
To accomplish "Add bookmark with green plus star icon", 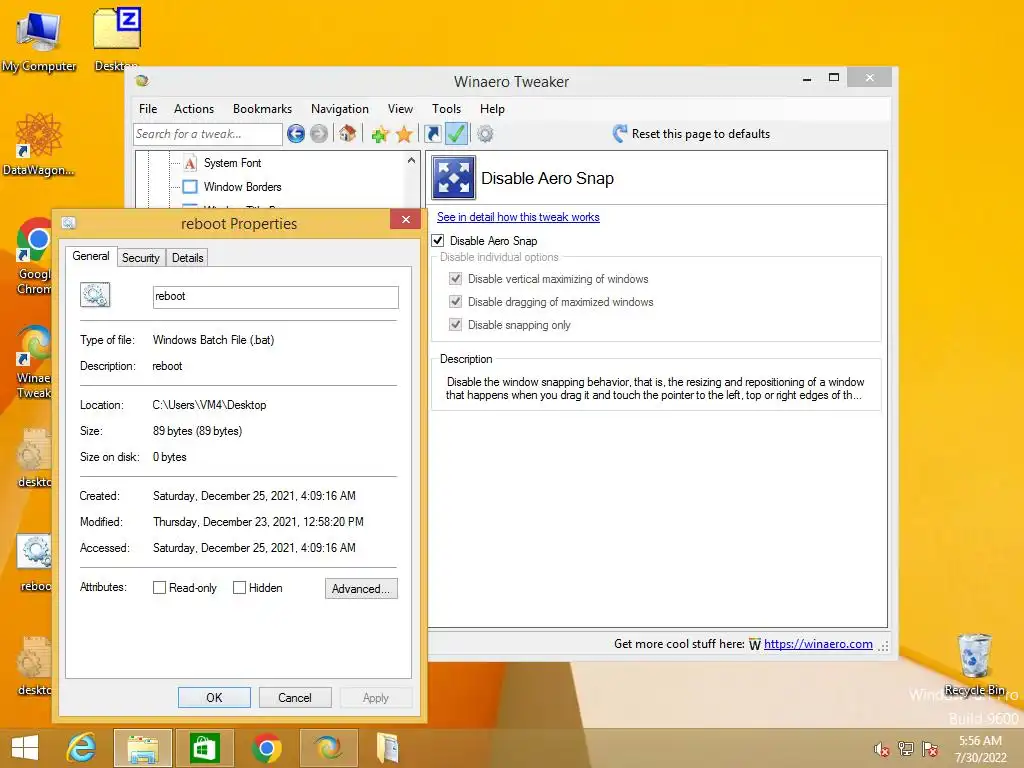I will (380, 135).
